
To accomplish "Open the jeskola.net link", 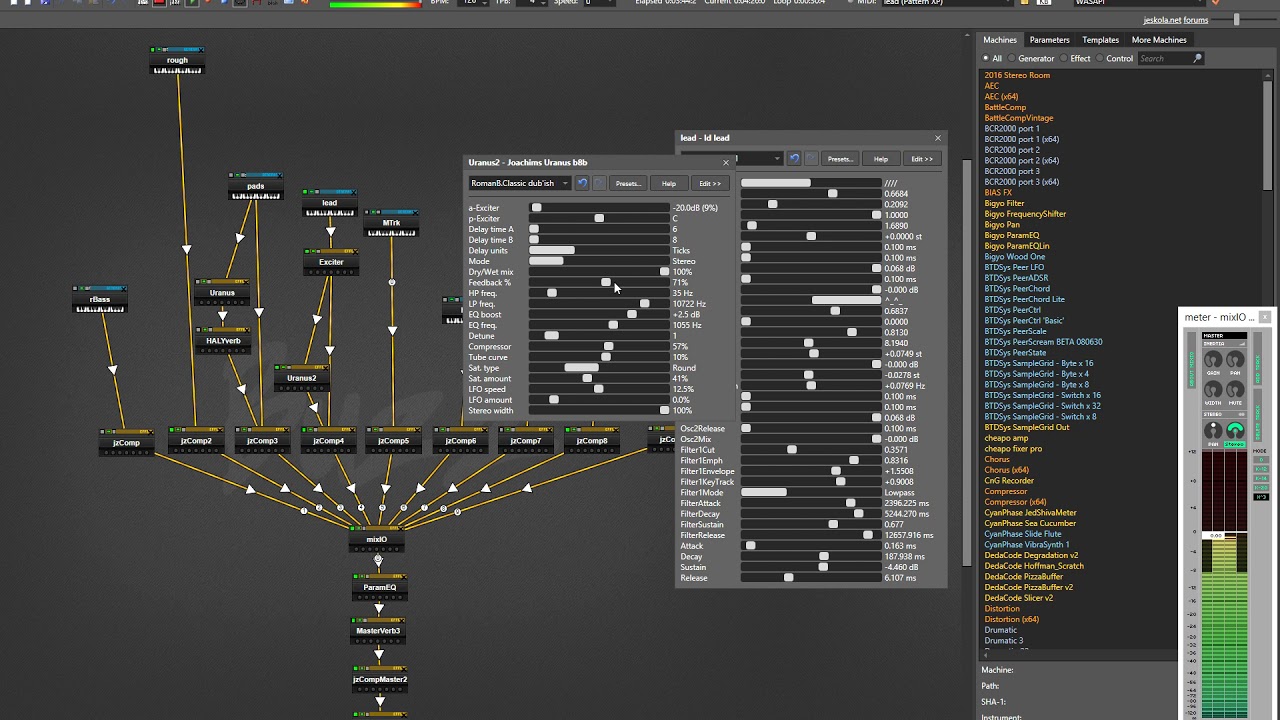I will coord(1162,20).
